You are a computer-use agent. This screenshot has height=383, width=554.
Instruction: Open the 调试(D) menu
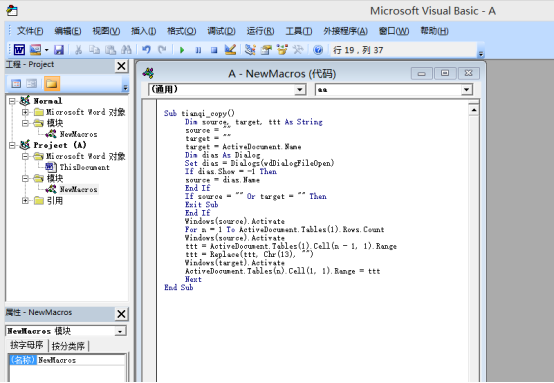[221, 31]
